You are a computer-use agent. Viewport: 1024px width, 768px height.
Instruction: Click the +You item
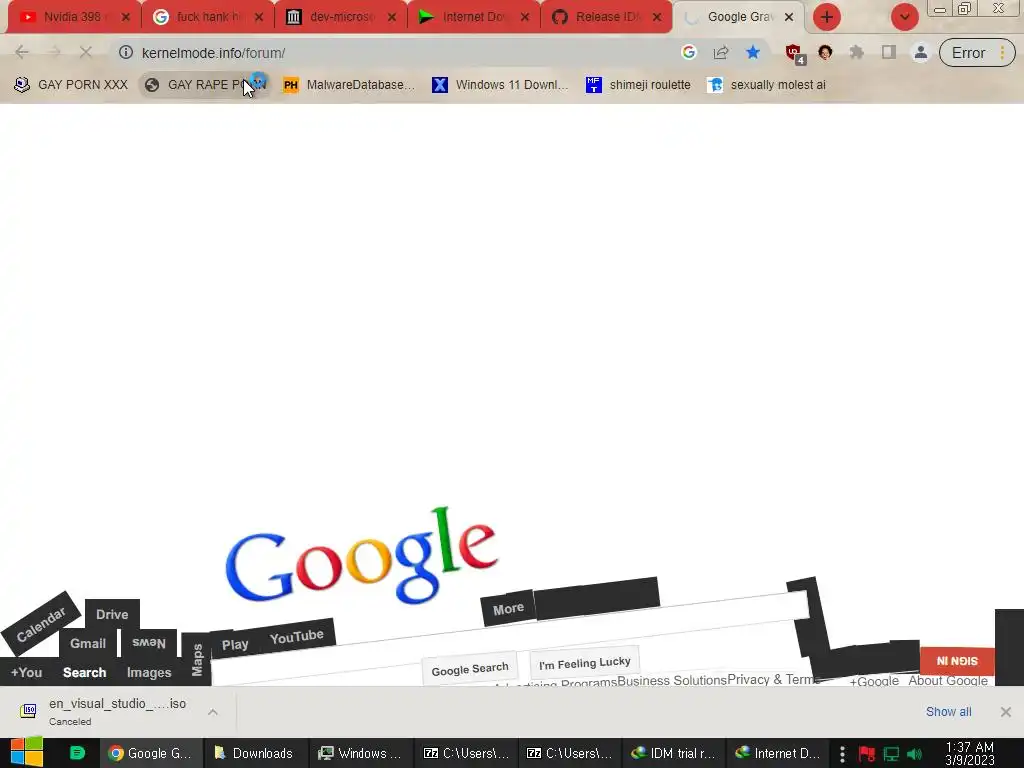(26, 672)
